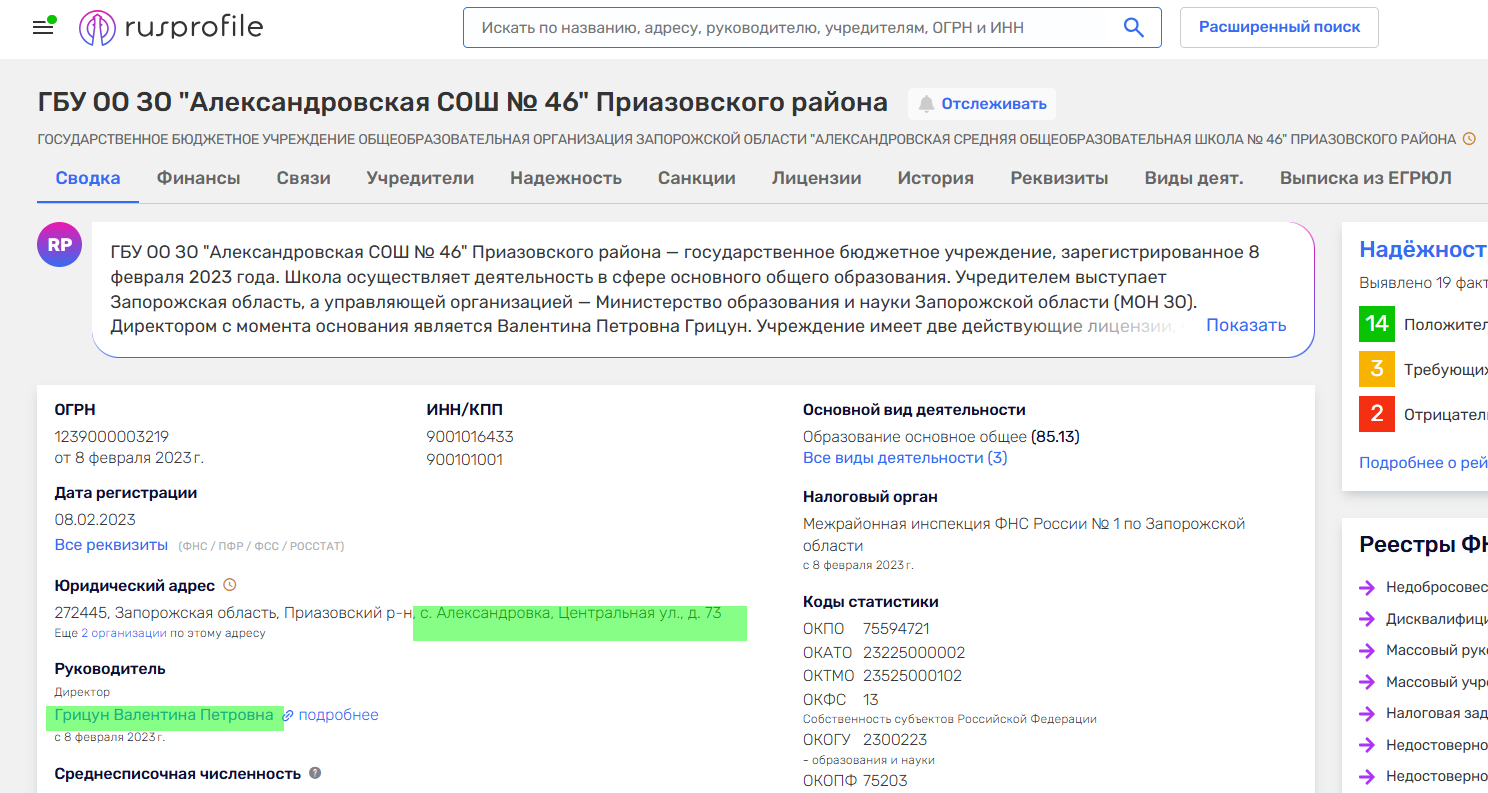Open director Грицун Валентина Петровна's profile
Screen dimensions: 1488x793
[164, 715]
